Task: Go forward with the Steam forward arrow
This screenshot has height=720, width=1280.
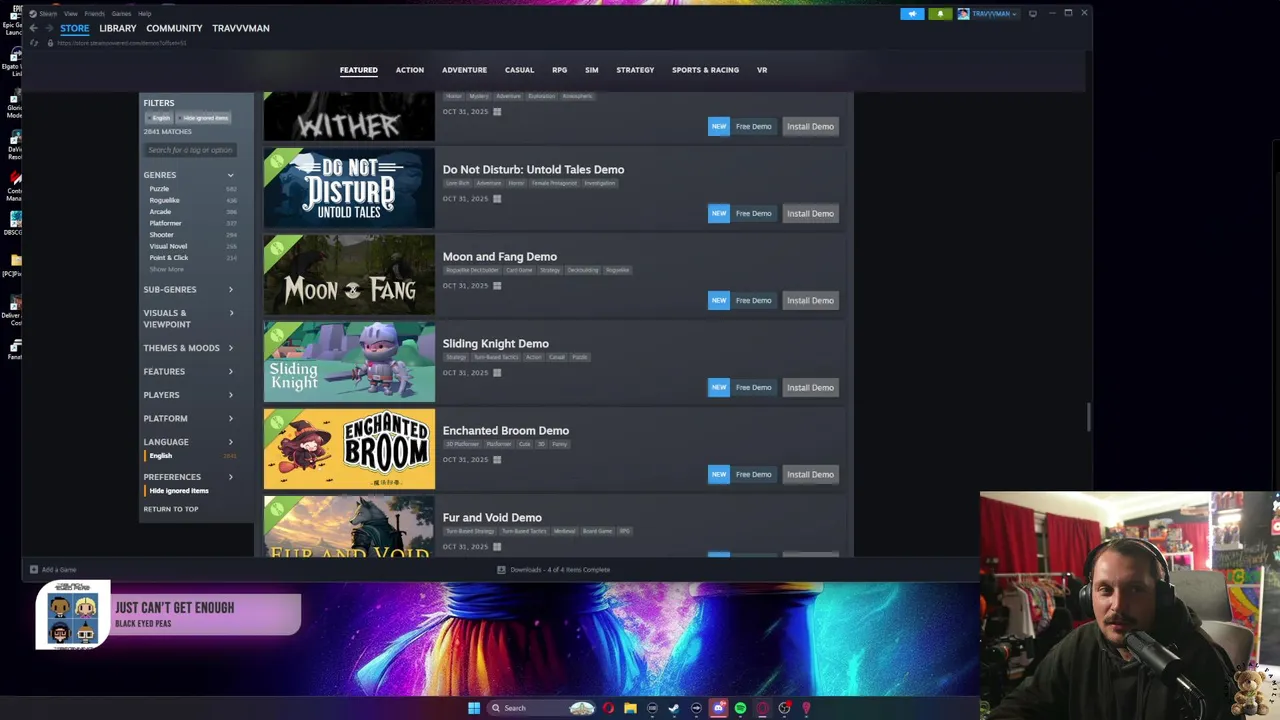Action: point(48,28)
